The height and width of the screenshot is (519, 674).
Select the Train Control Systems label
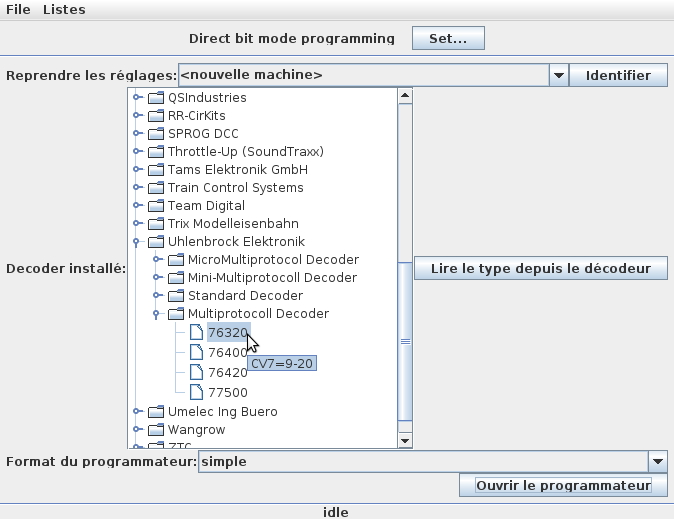pyautogui.click(x=236, y=188)
